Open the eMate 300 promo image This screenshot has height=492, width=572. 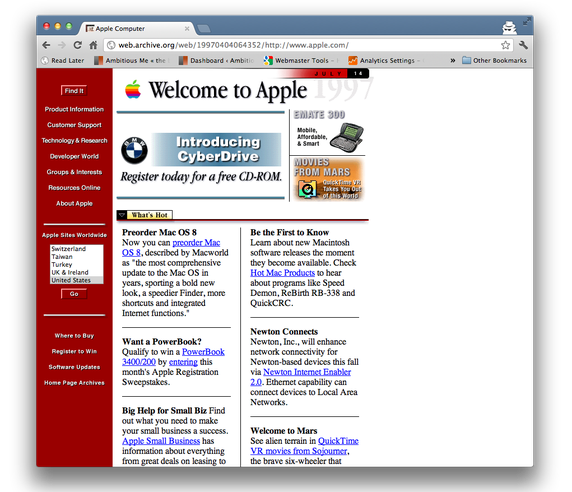point(328,132)
